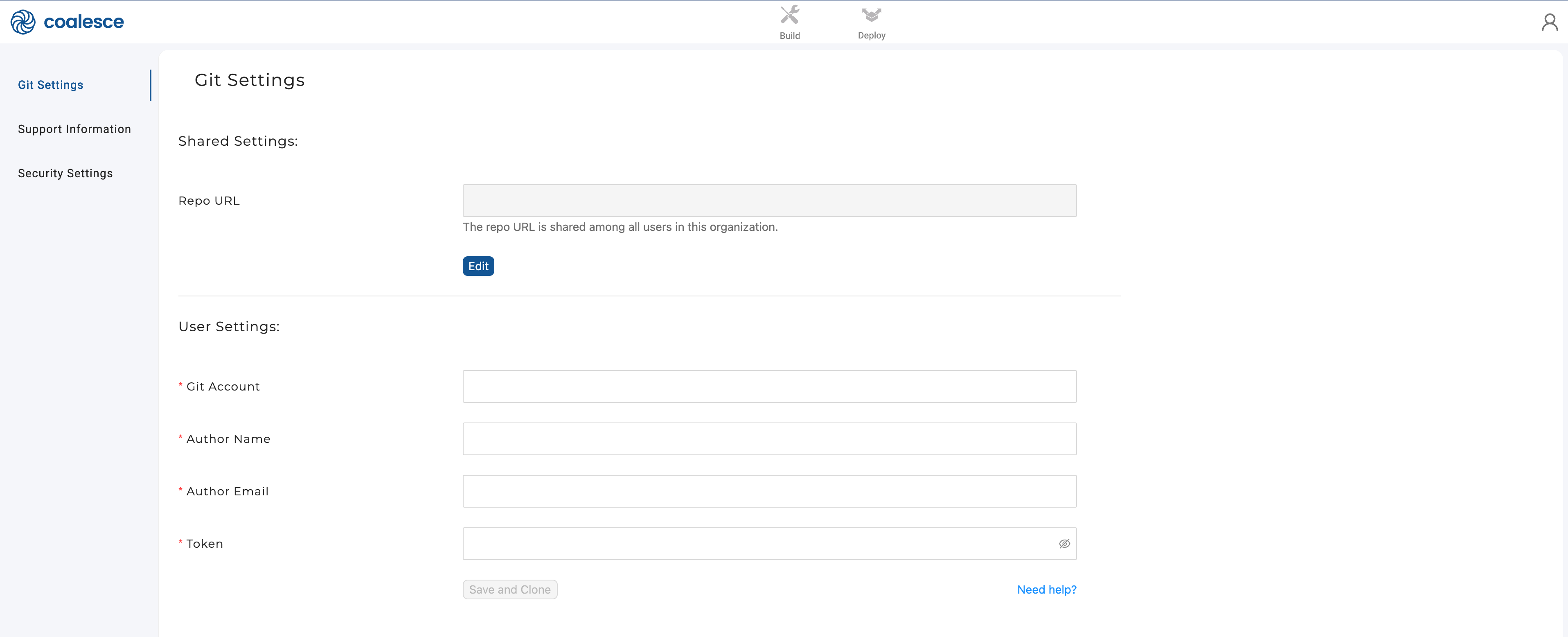Select Git Settings in sidebar
The image size is (1568, 637).
pyautogui.click(x=50, y=85)
